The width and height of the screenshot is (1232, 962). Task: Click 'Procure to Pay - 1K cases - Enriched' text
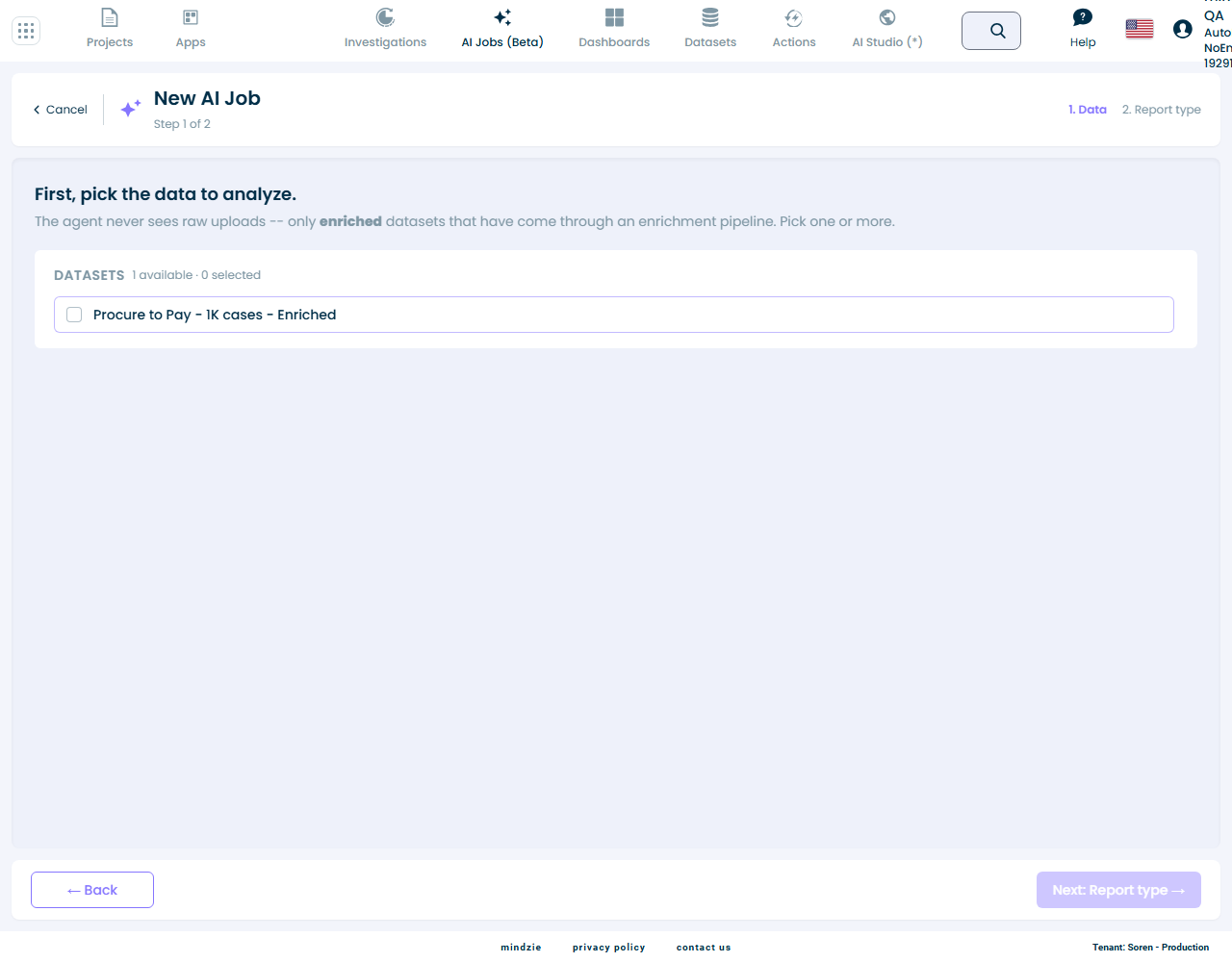point(215,315)
